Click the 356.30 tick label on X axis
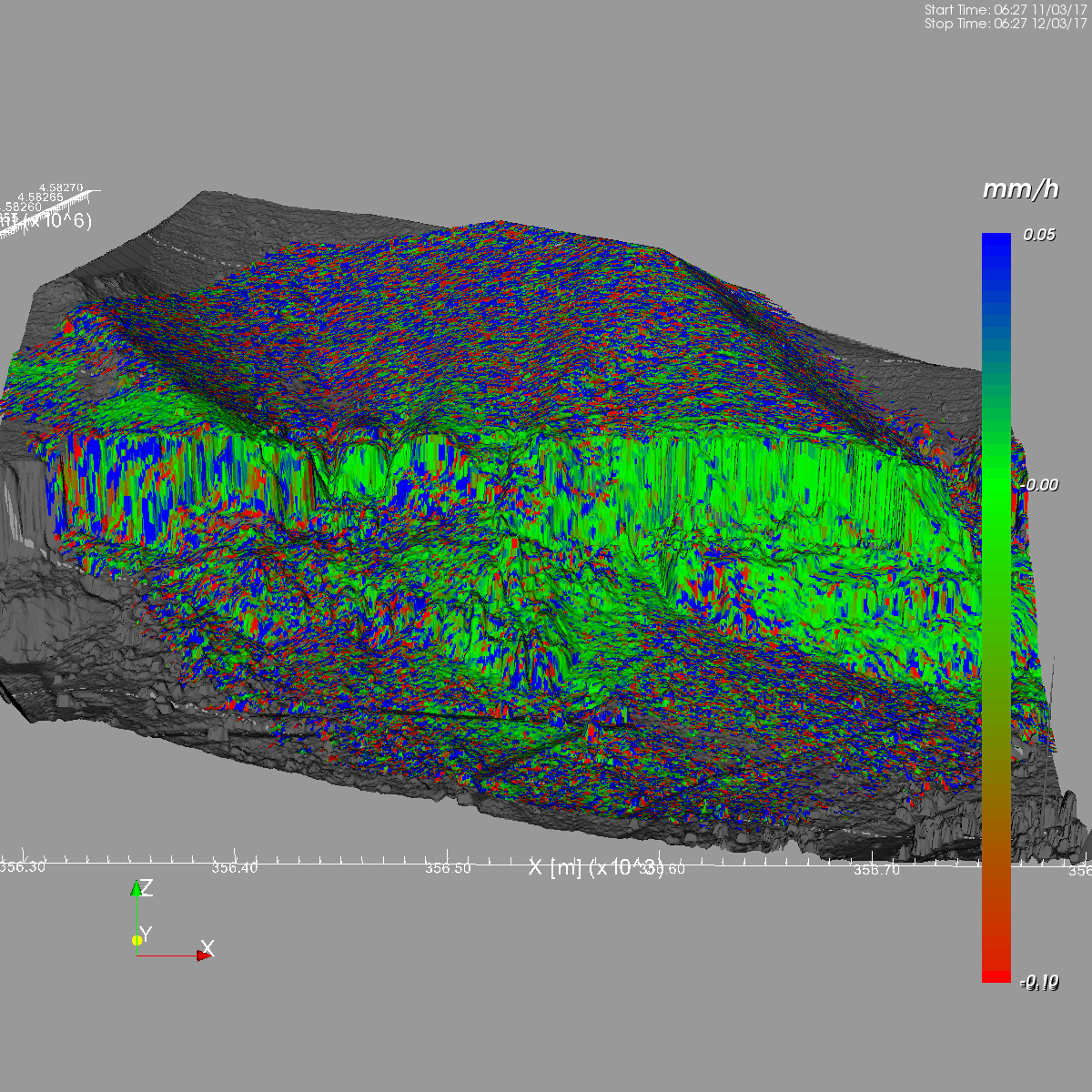This screenshot has width=1092, height=1092. click(x=22, y=866)
